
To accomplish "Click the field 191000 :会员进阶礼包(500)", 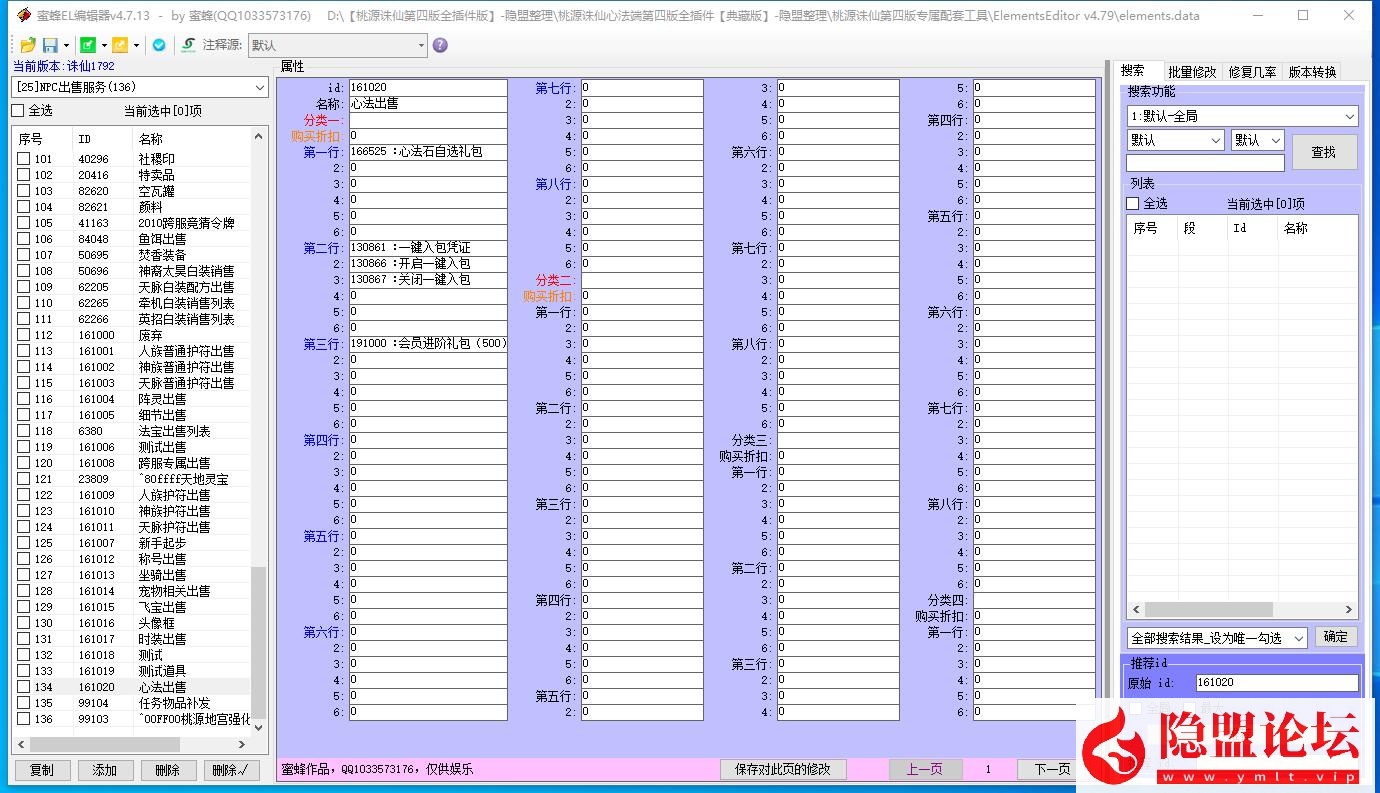I will (428, 344).
